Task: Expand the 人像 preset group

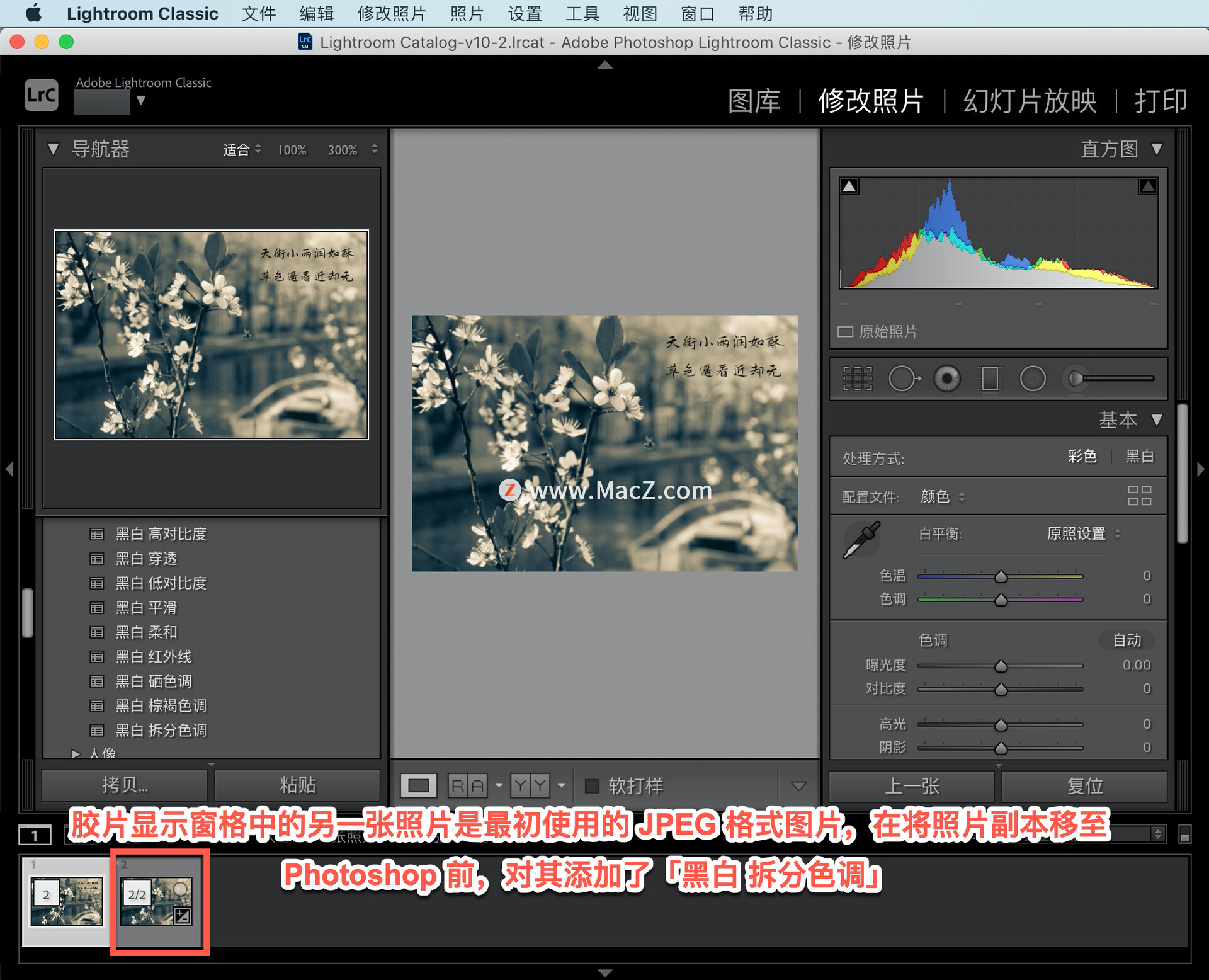Action: [76, 754]
